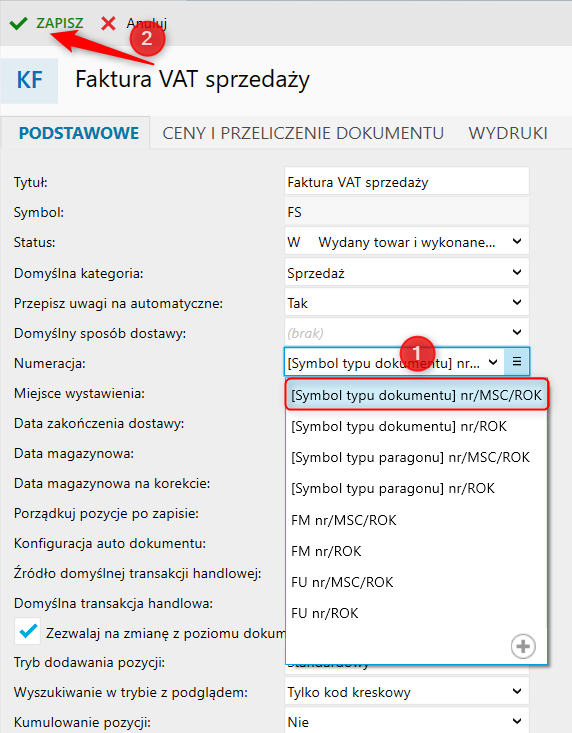This screenshot has height=733, width=572.
Task: Choose FM nr/MSC/ROK numbering
Action: 416,520
